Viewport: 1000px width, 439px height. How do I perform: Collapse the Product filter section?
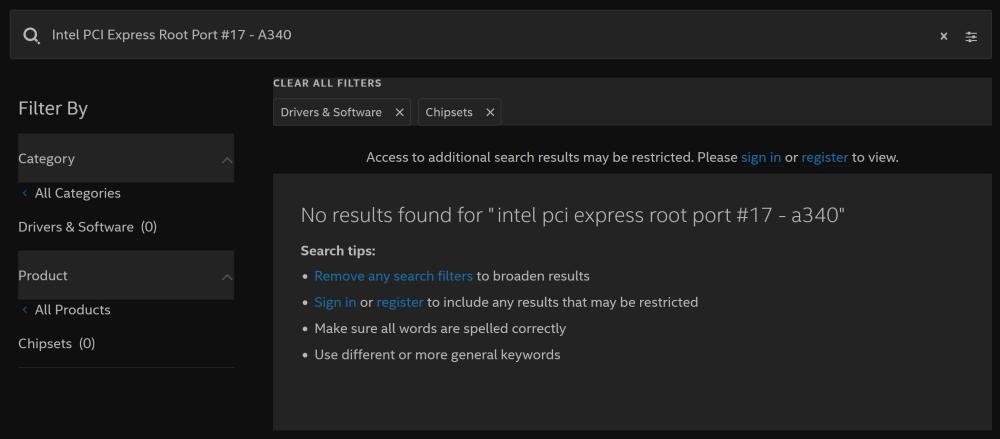click(227, 276)
